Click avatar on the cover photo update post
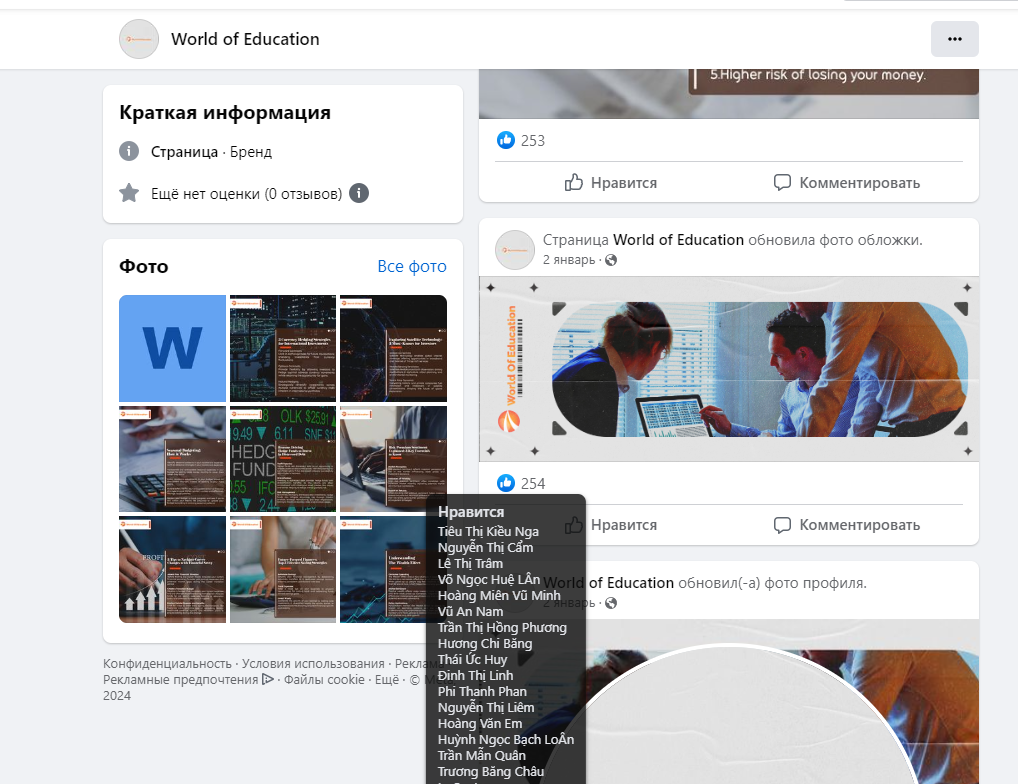Image resolution: width=1018 pixels, height=784 pixels. coord(515,250)
